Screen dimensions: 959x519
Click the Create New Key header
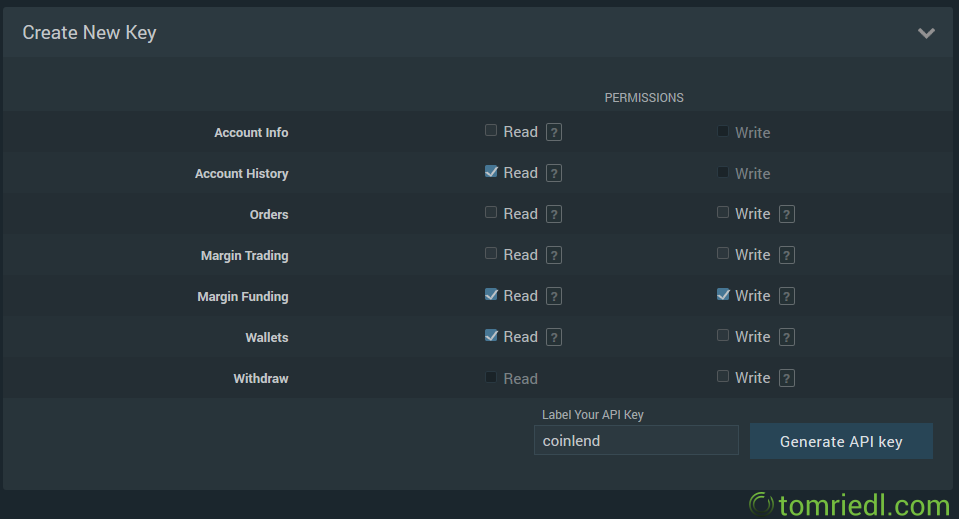tap(90, 33)
